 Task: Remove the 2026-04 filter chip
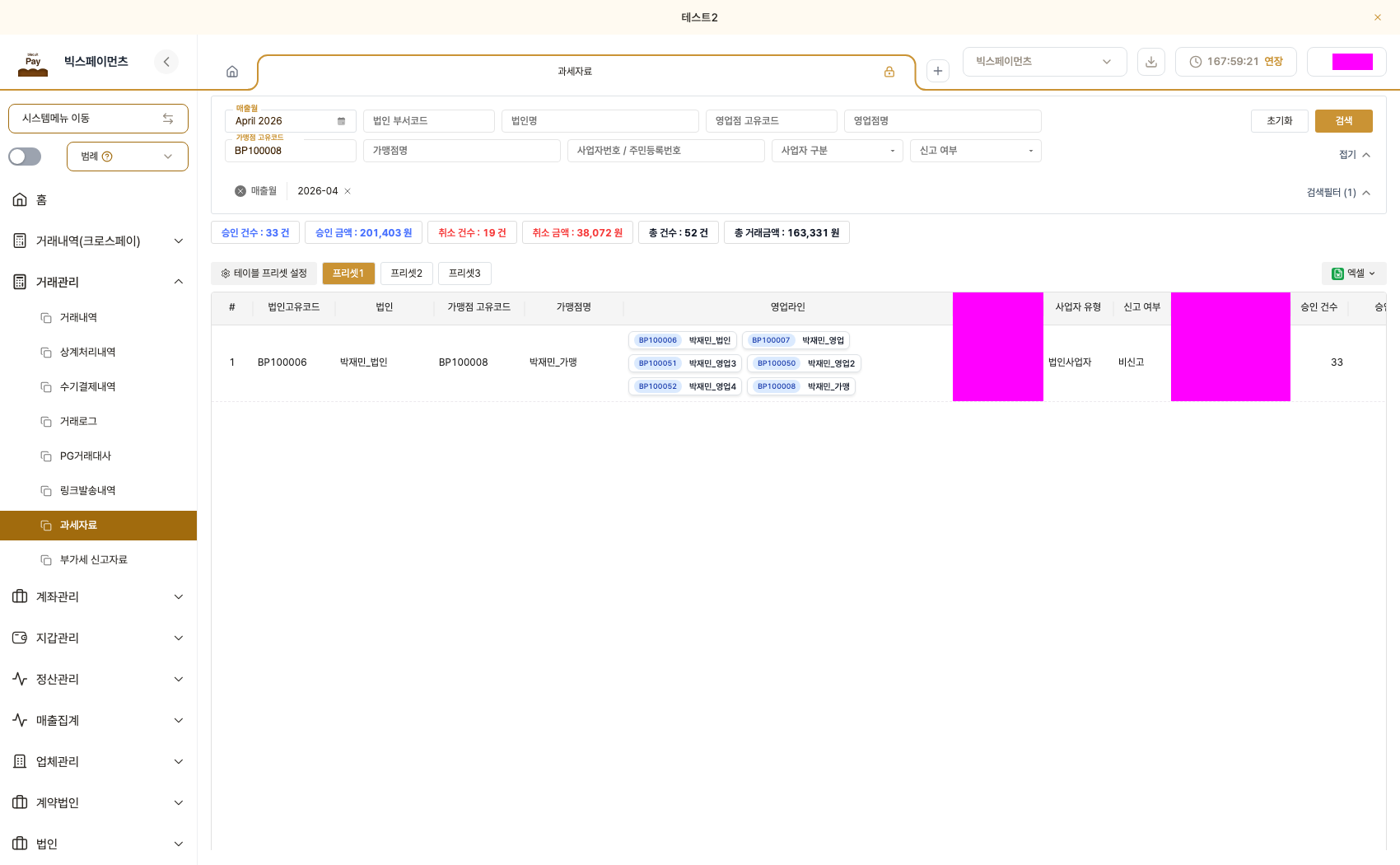(348, 191)
